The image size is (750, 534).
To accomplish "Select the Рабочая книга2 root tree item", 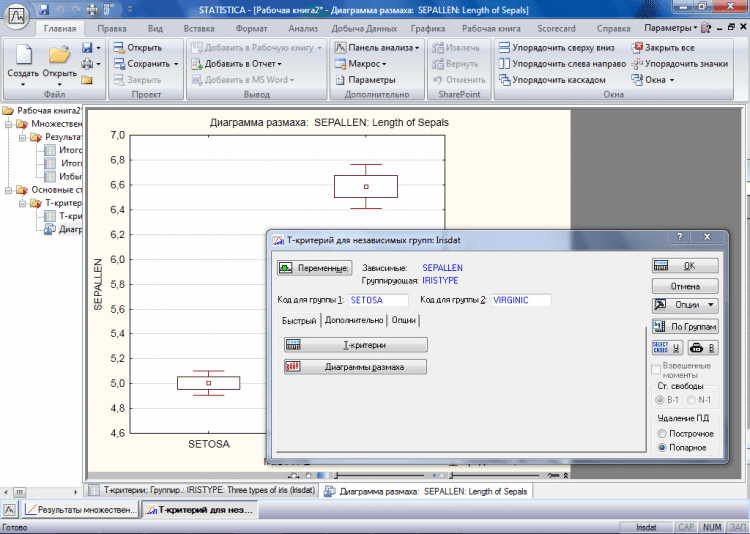I will click(42, 111).
